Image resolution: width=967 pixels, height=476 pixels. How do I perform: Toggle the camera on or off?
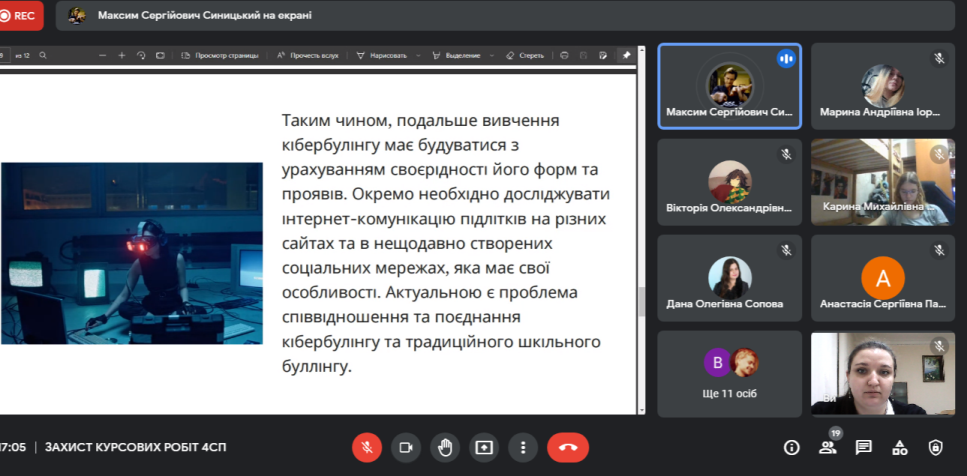click(x=406, y=447)
